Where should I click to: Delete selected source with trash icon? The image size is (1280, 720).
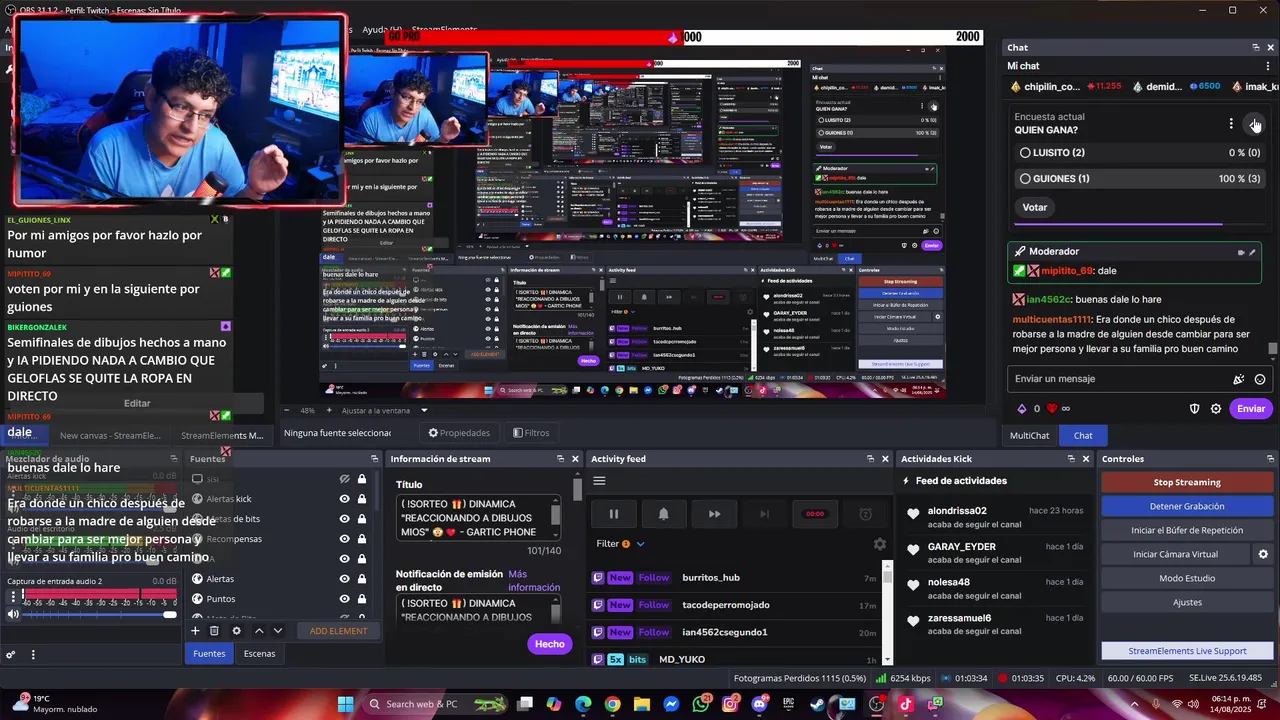(x=214, y=631)
